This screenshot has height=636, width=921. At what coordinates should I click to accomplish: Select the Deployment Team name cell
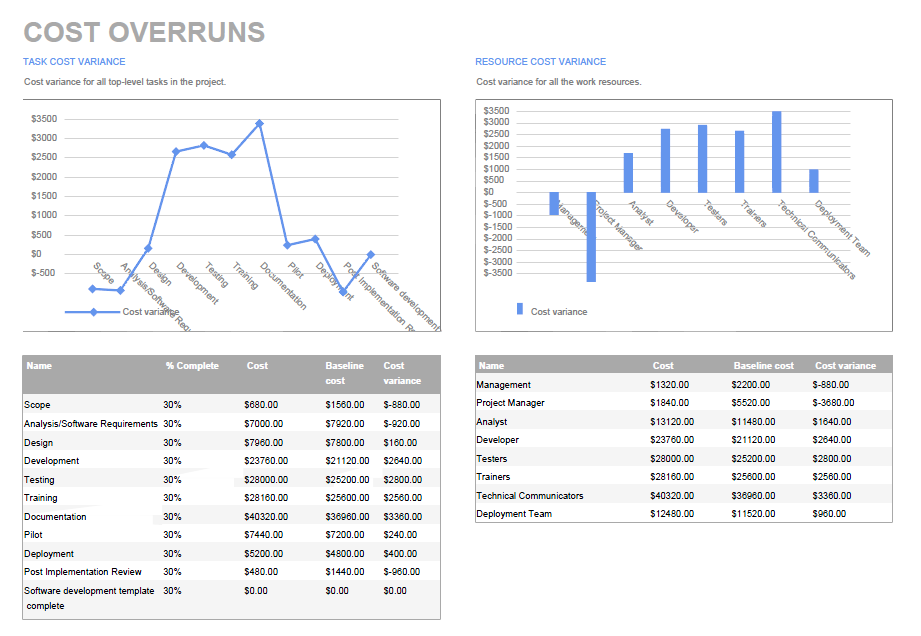pos(514,514)
